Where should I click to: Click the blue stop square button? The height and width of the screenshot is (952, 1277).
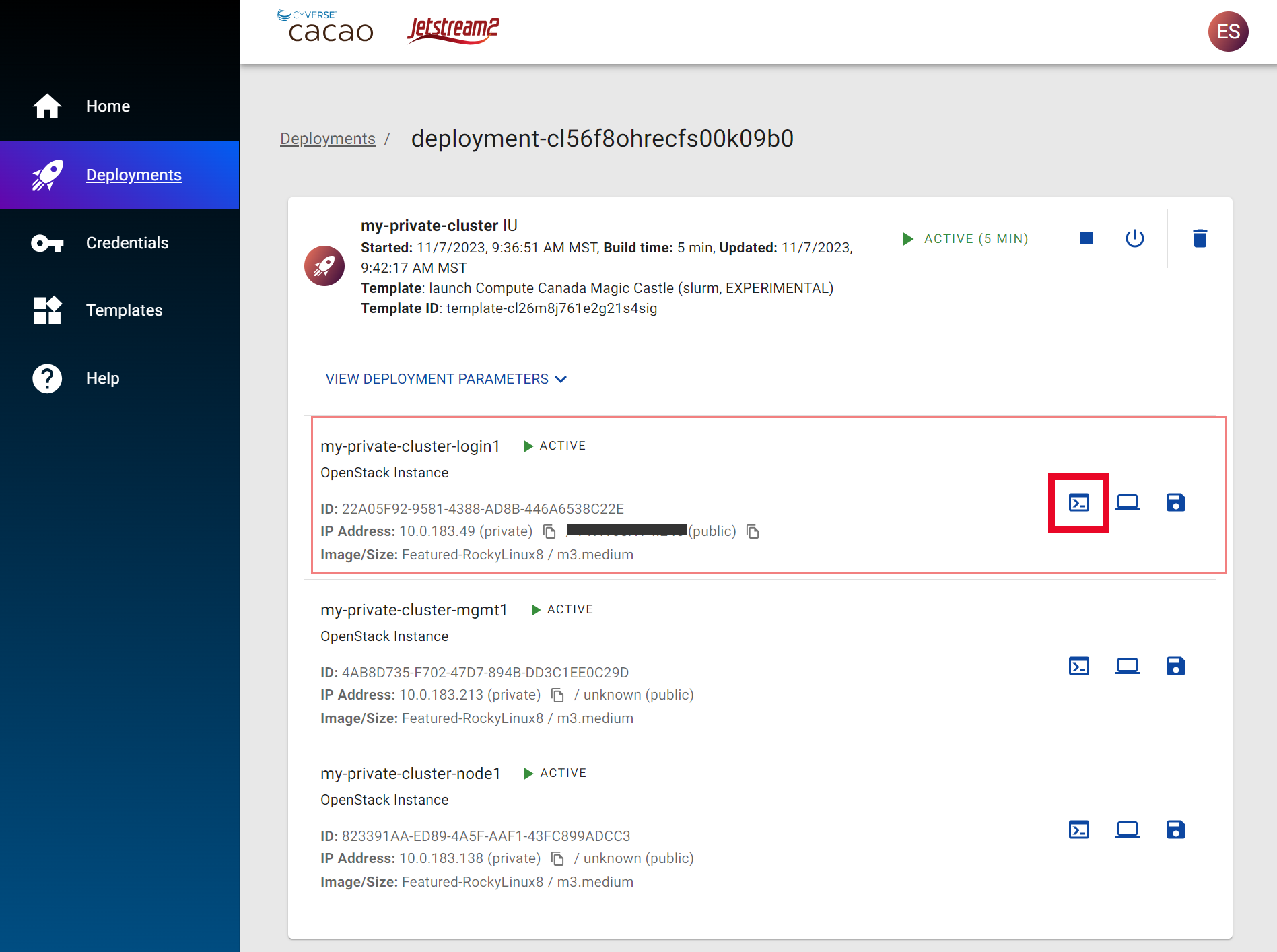point(1086,238)
